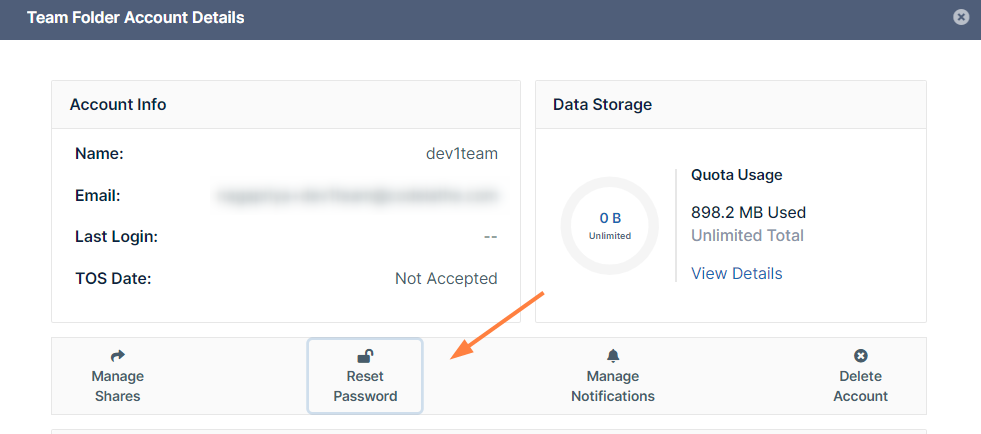Image resolution: width=981 pixels, height=434 pixels.
Task: Click the Last Login dashes value
Action: point(490,237)
